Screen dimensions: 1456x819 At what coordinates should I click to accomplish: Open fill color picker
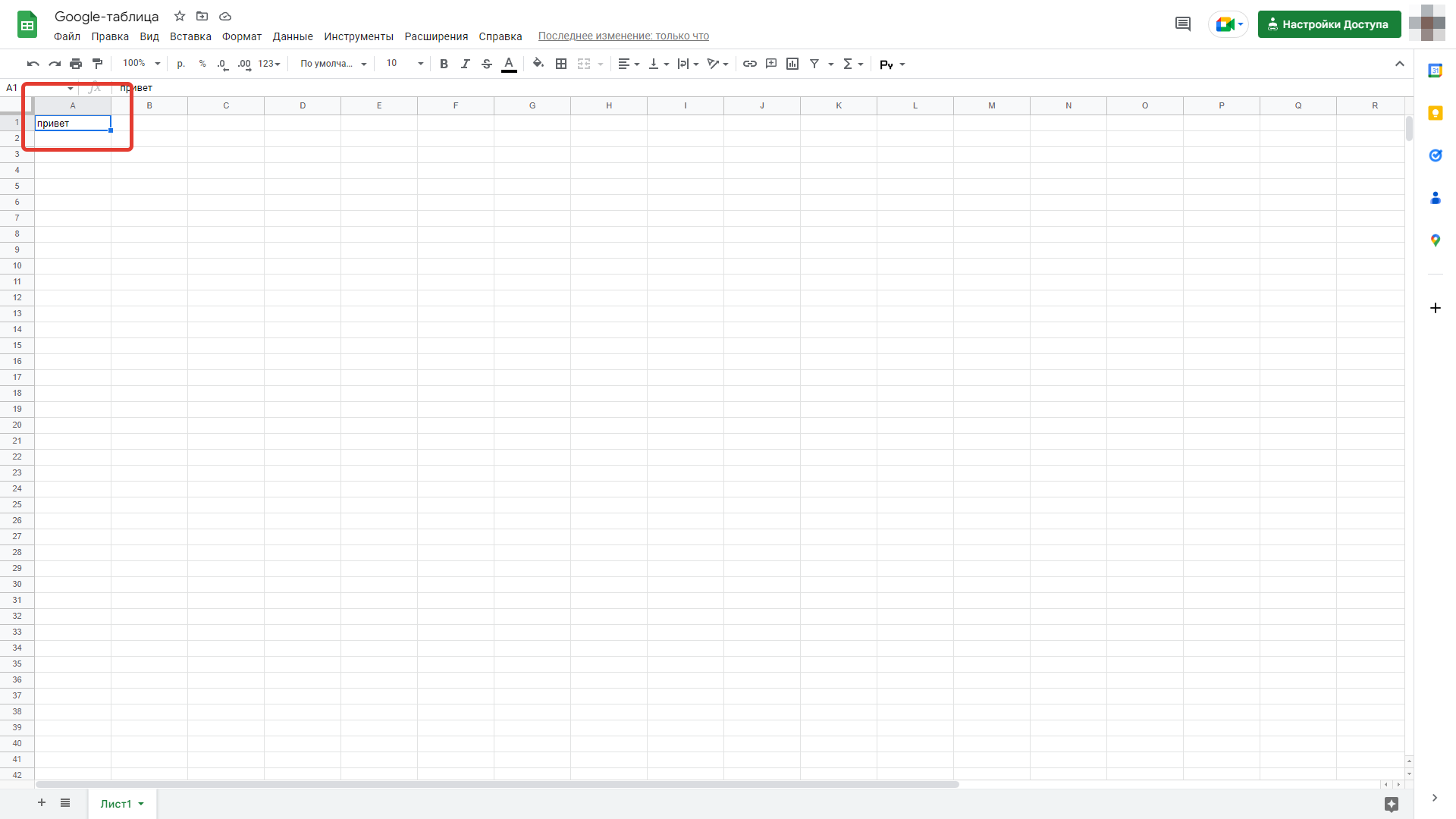coord(538,64)
